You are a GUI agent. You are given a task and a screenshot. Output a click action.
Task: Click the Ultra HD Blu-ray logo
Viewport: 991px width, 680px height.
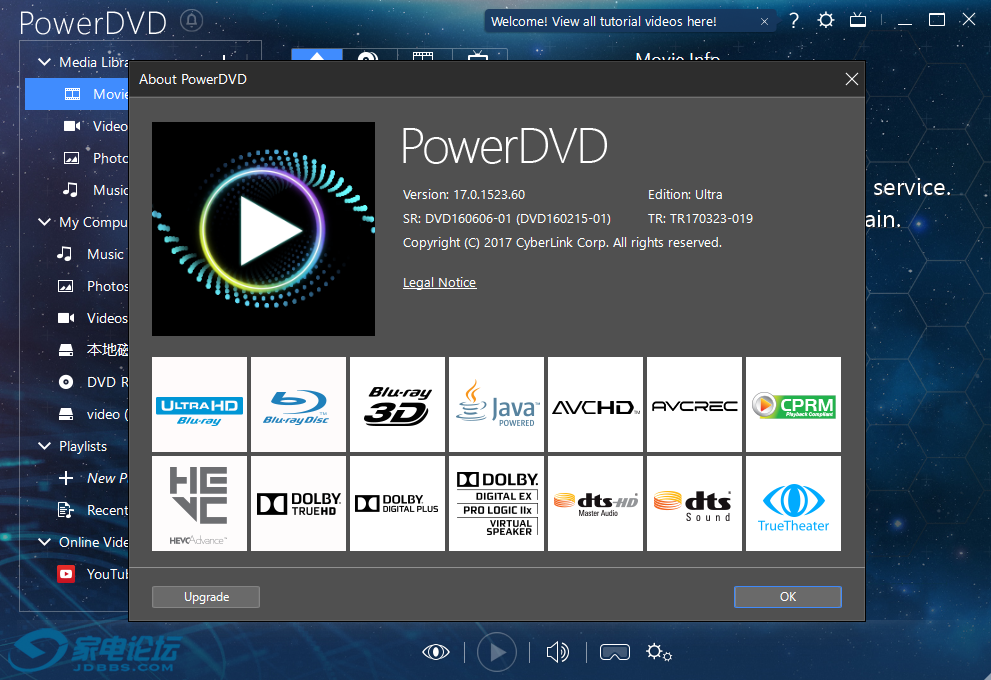pyautogui.click(x=199, y=404)
